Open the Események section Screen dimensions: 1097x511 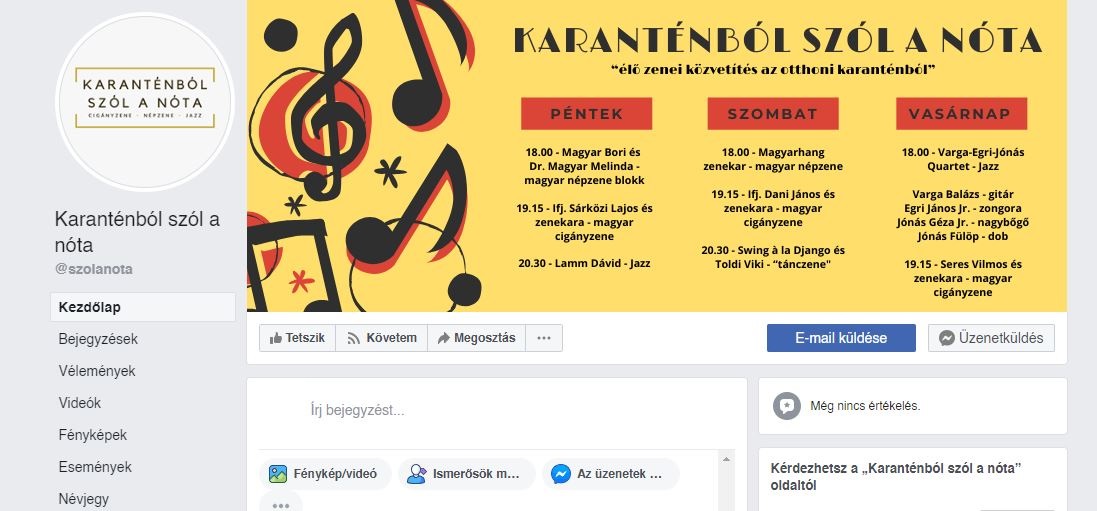[94, 467]
